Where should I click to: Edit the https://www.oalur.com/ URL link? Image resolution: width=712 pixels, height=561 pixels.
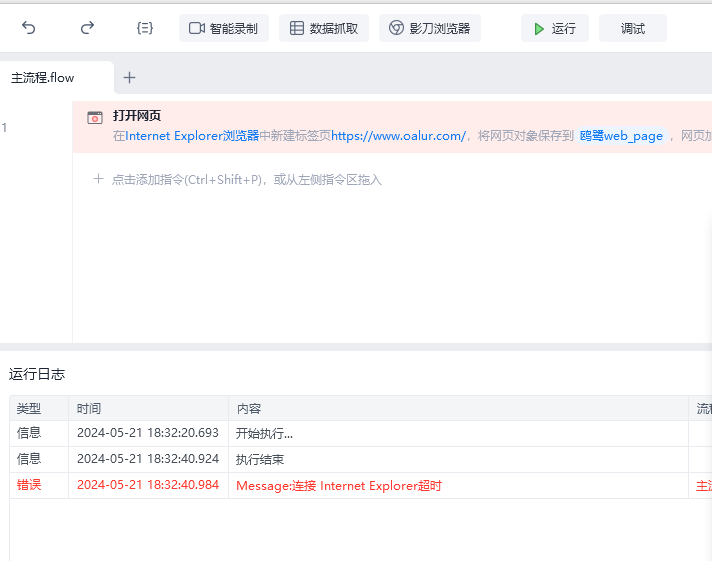tap(398, 136)
